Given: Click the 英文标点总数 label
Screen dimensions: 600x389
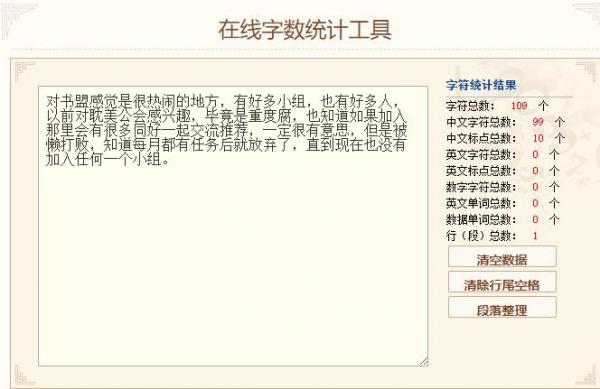Looking at the screenshot, I should tap(481, 171).
